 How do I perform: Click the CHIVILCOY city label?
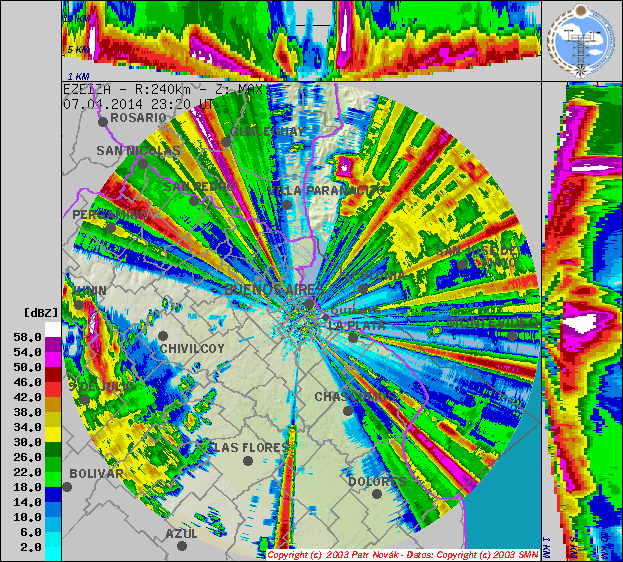192,349
